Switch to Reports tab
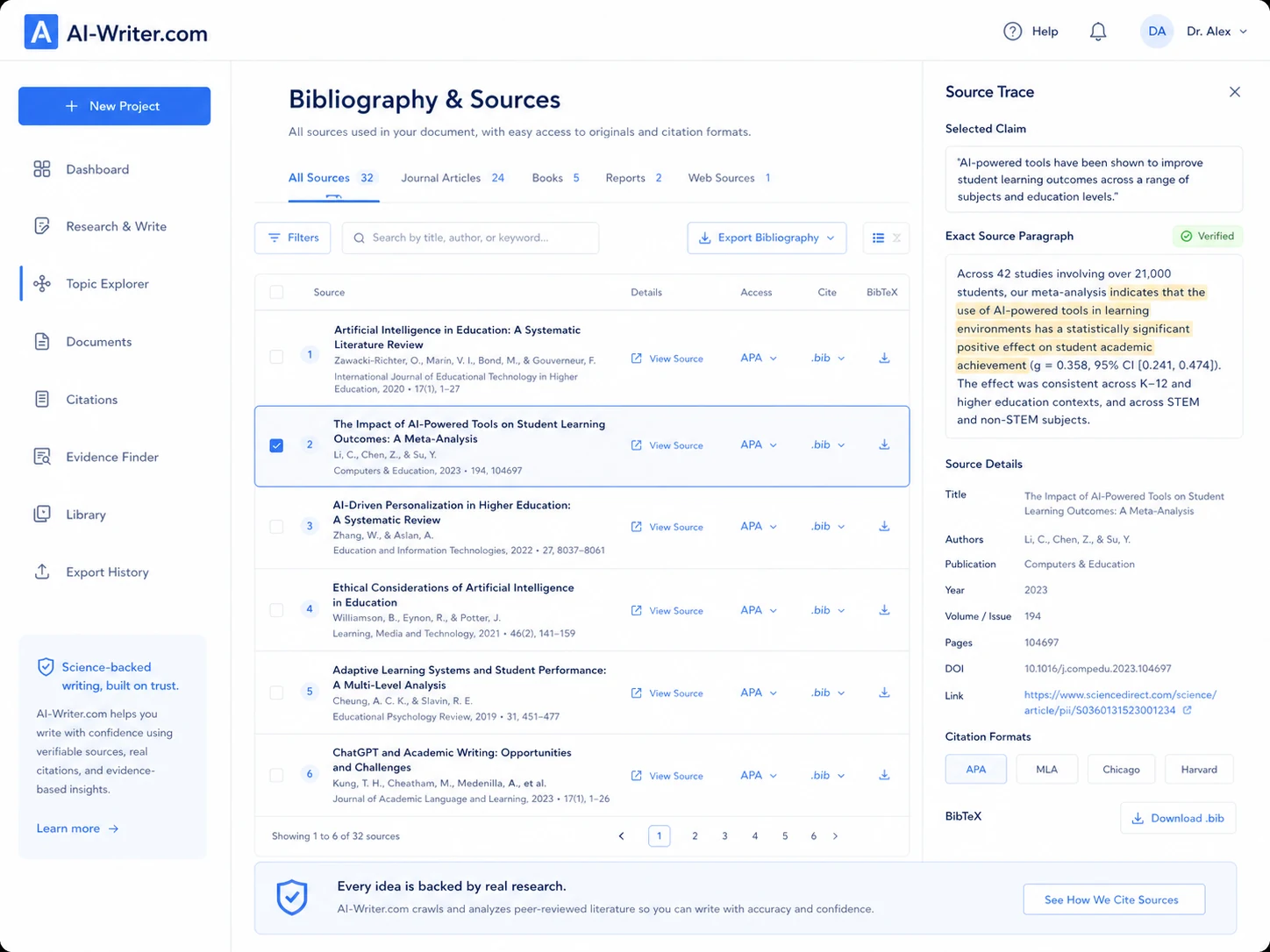The height and width of the screenshot is (952, 1270). [x=634, y=178]
